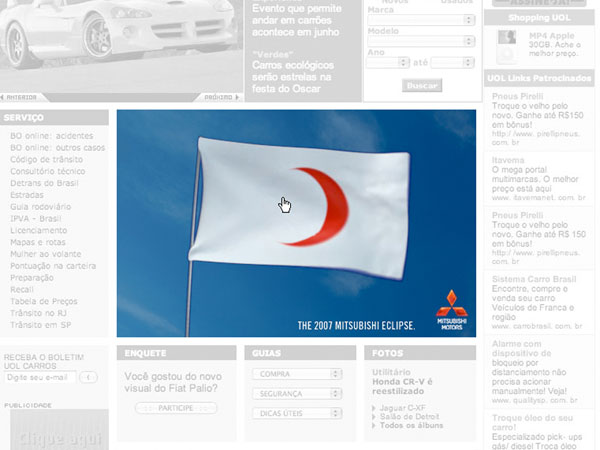Open the Modelo dropdown
The height and width of the screenshot is (450, 600).
pos(421,41)
